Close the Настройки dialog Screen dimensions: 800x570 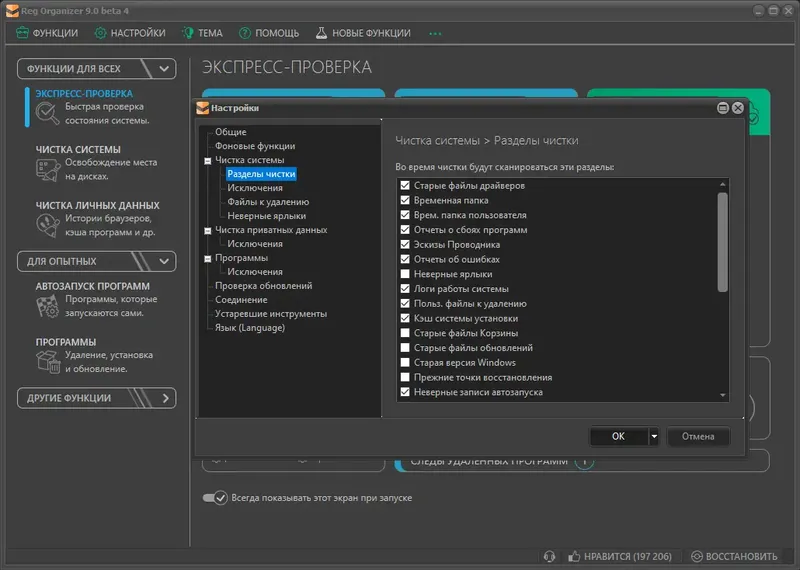[x=738, y=108]
